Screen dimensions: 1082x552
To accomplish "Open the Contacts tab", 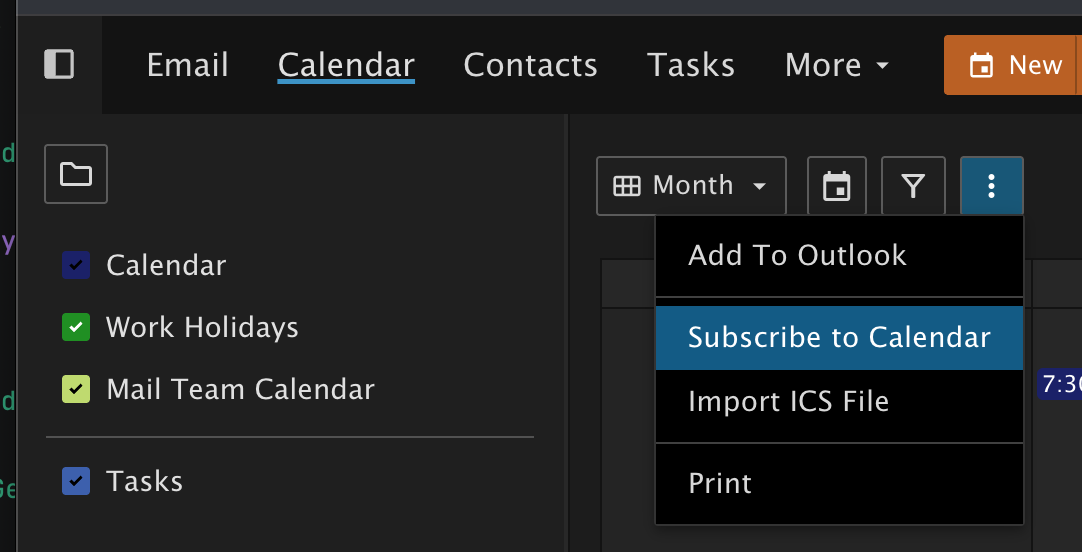I will 530,66.
